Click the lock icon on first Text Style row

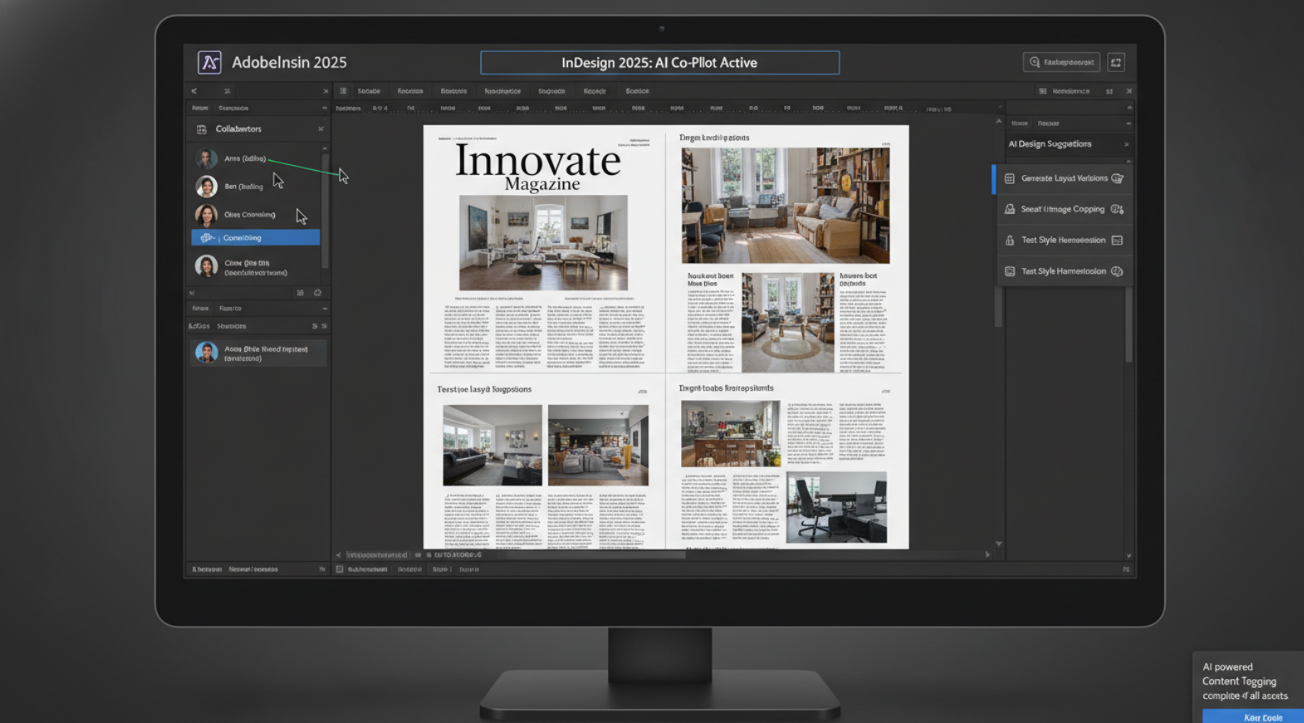coord(1010,240)
